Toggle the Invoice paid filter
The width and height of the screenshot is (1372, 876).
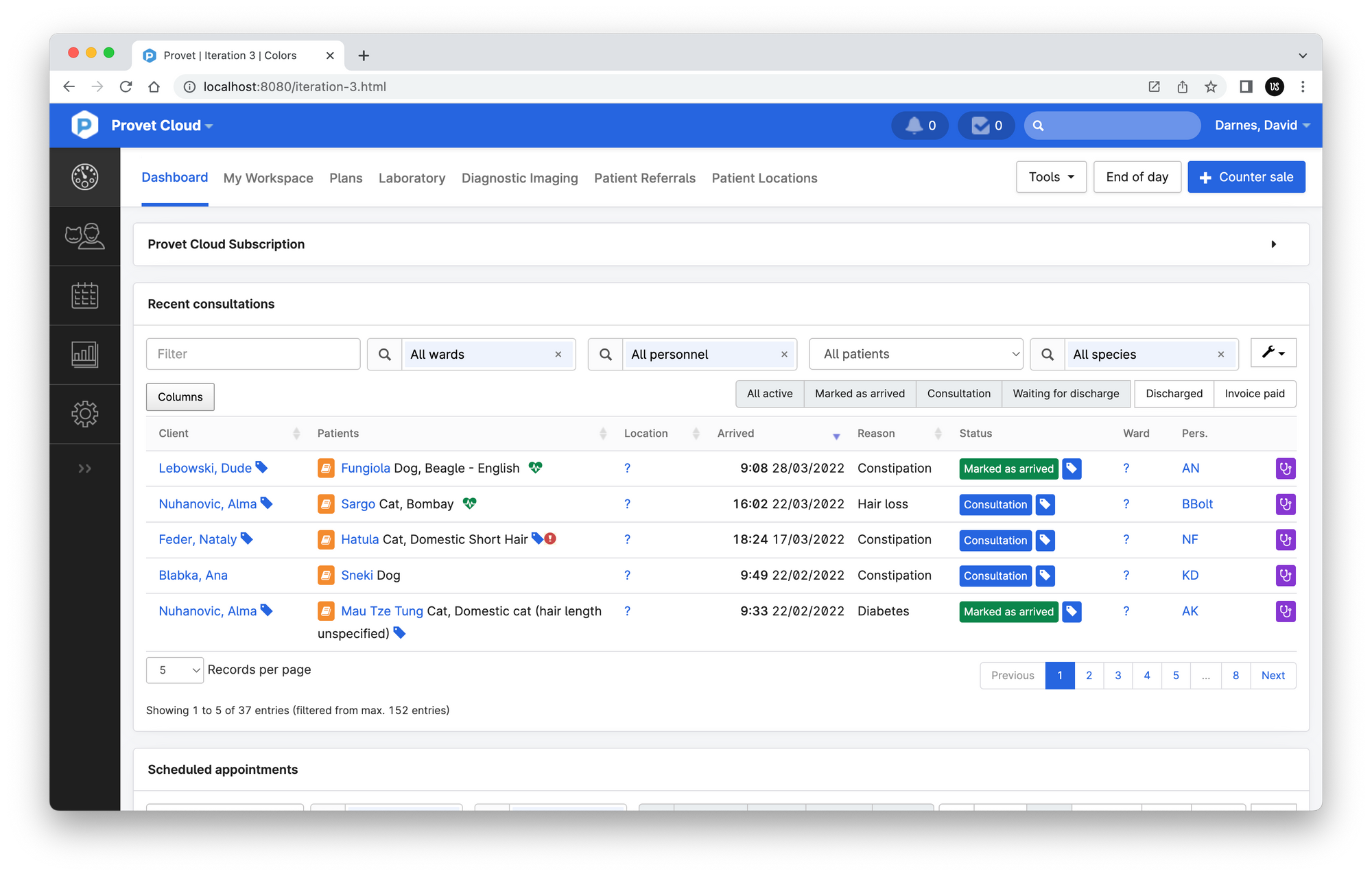(x=1255, y=394)
